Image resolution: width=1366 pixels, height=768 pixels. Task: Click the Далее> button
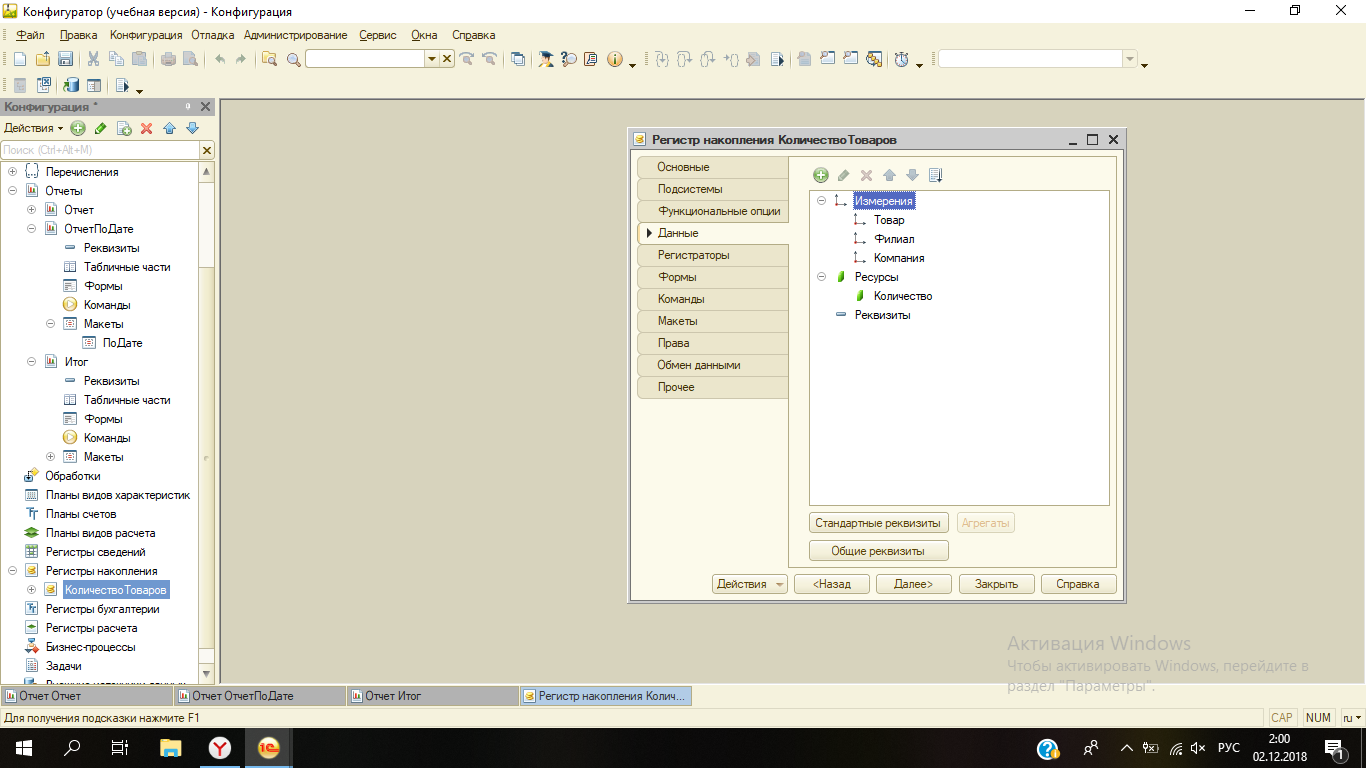(913, 584)
